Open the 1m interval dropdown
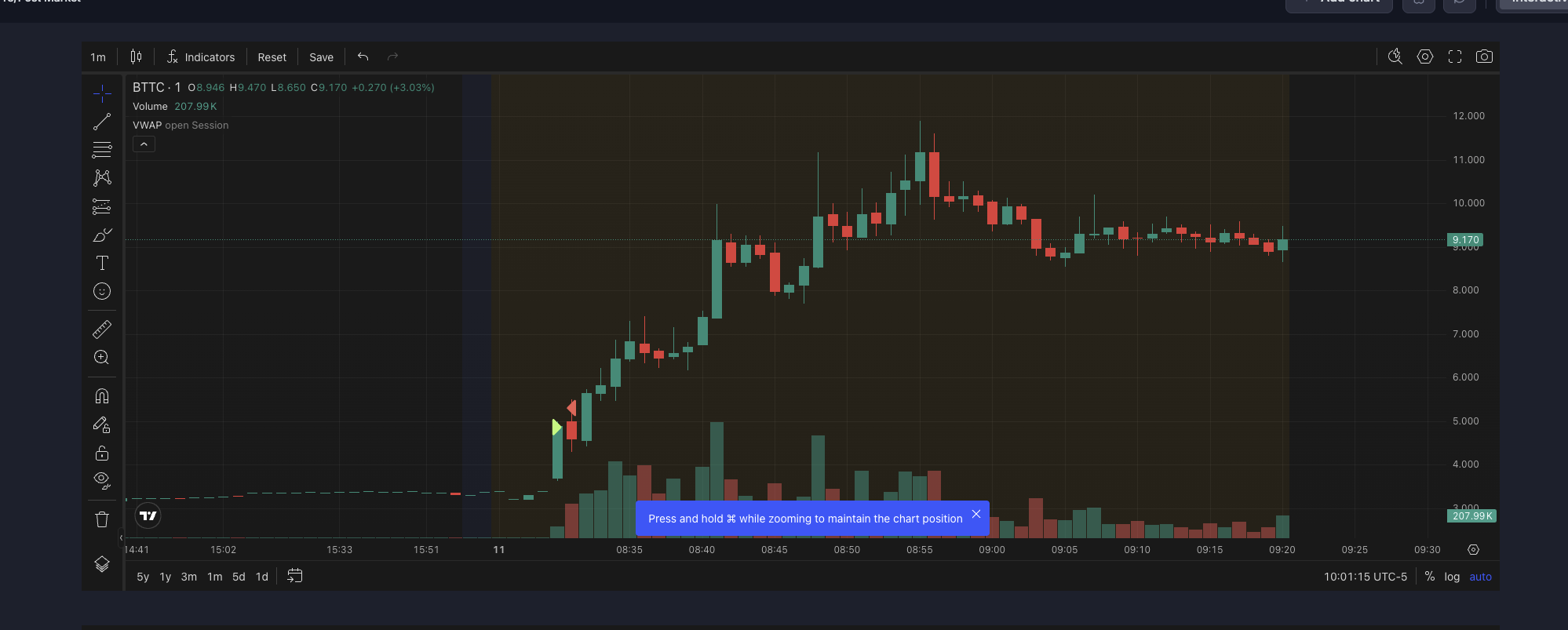The width and height of the screenshot is (1568, 630). [x=98, y=57]
